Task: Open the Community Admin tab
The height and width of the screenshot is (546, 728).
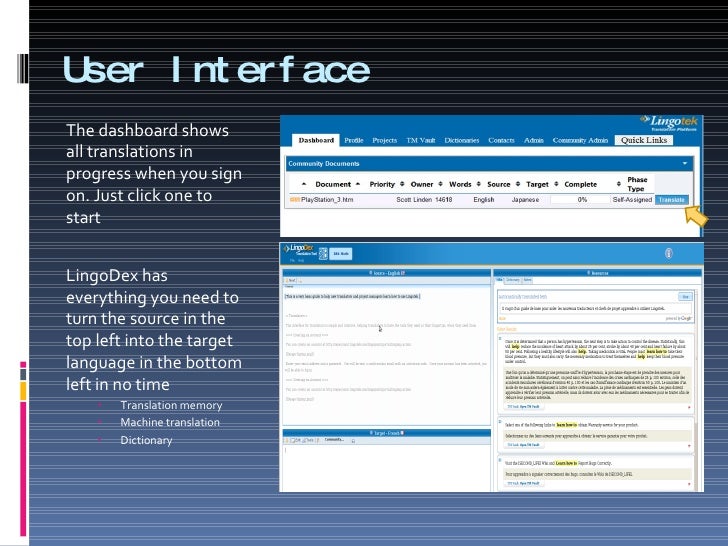Action: pos(580,140)
